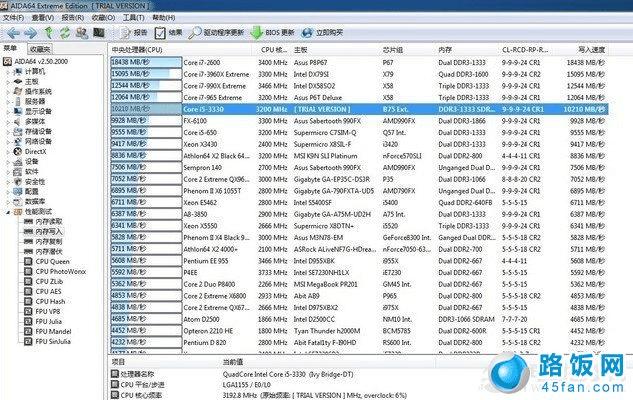633x400 pixels.
Task: Click the 设备 tree item icon
Action: 17,162
